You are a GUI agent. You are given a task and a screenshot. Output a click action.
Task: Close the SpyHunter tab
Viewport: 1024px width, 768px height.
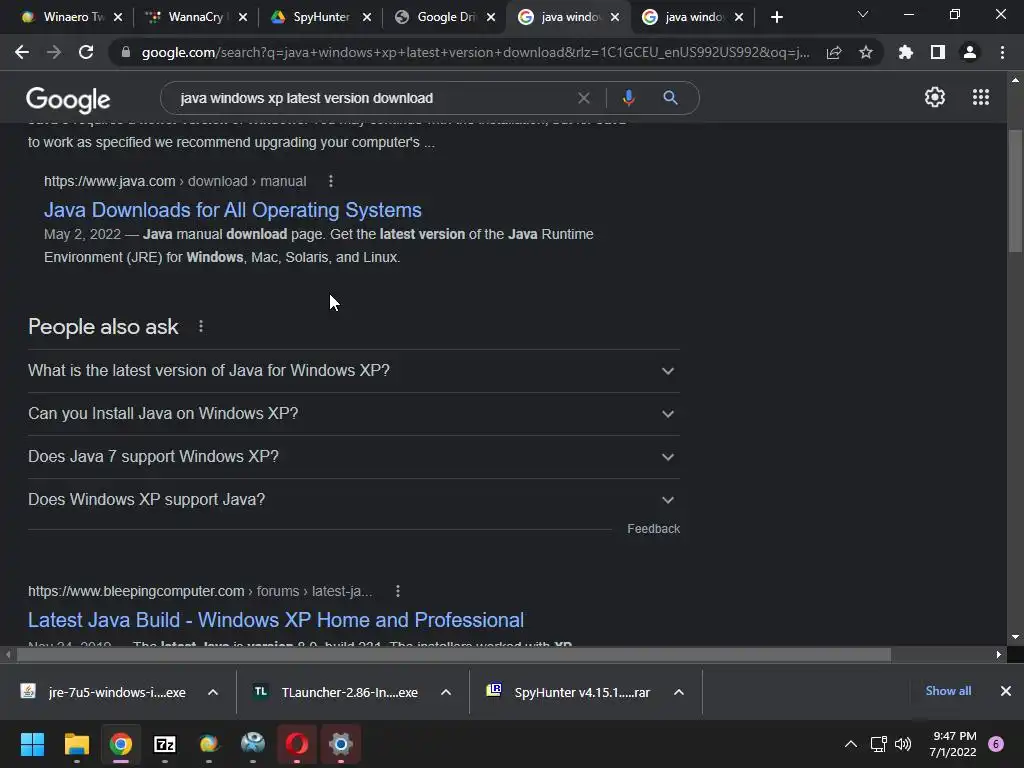(x=367, y=18)
